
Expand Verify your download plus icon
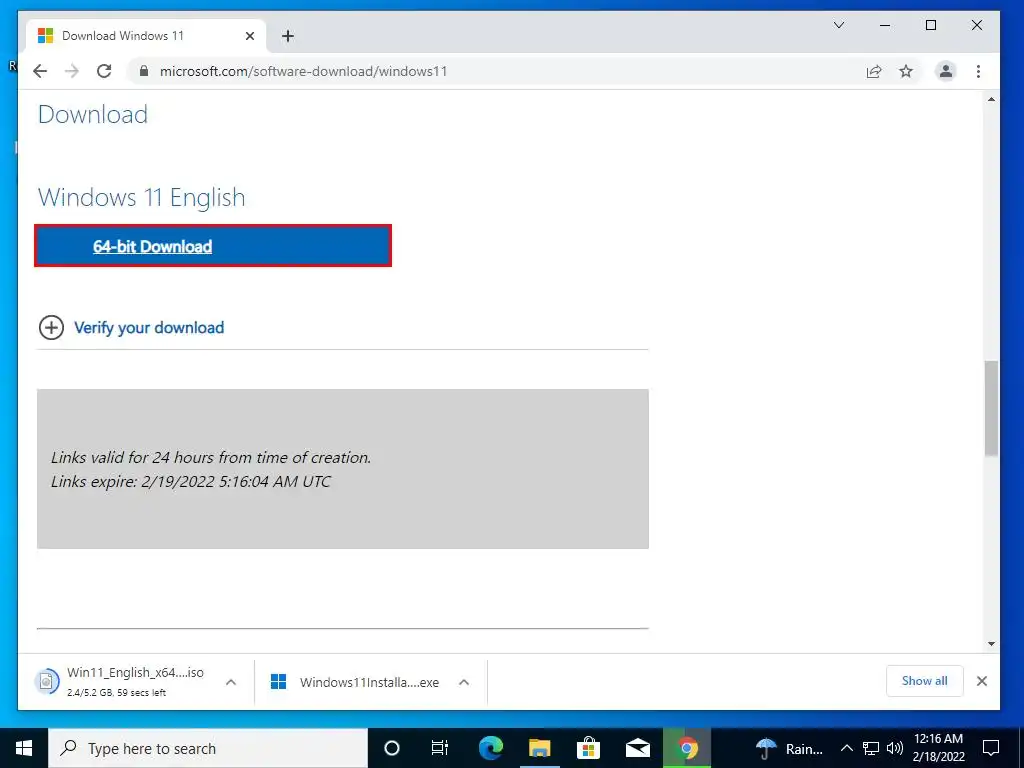(x=51, y=327)
